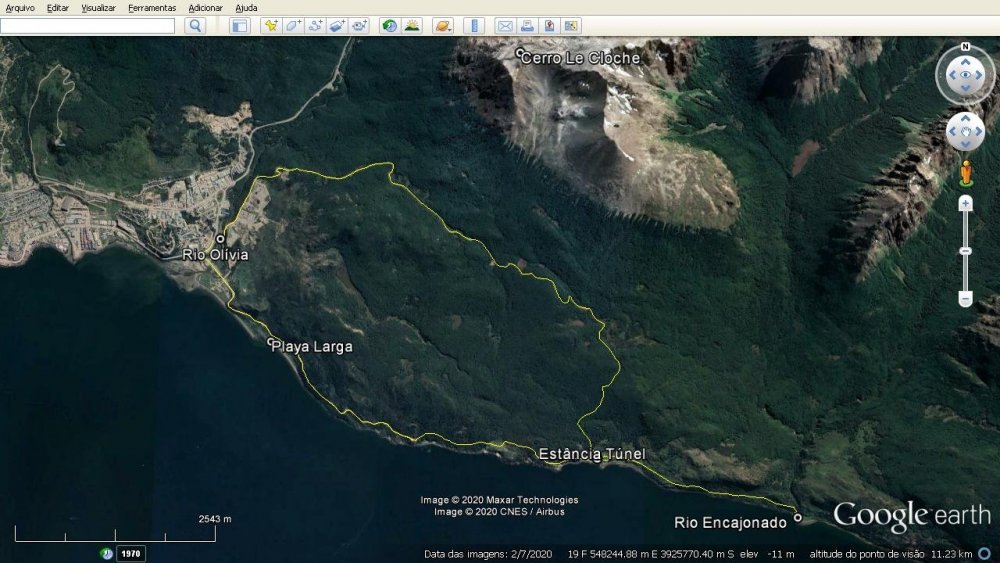Open the Arquivo menu

pos(20,8)
